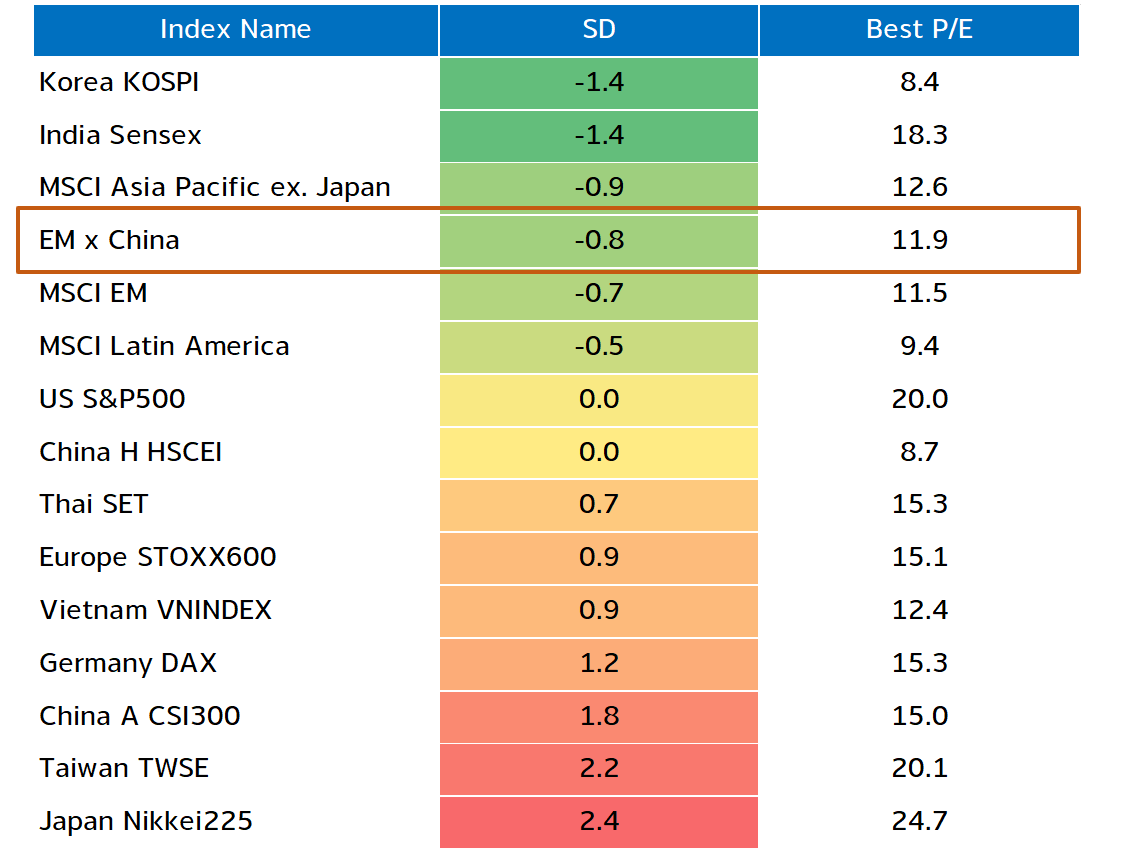Image resolution: width=1134 pixels, height=865 pixels.
Task: Select Europe STOXX600 row label
Action: [x=158, y=558]
